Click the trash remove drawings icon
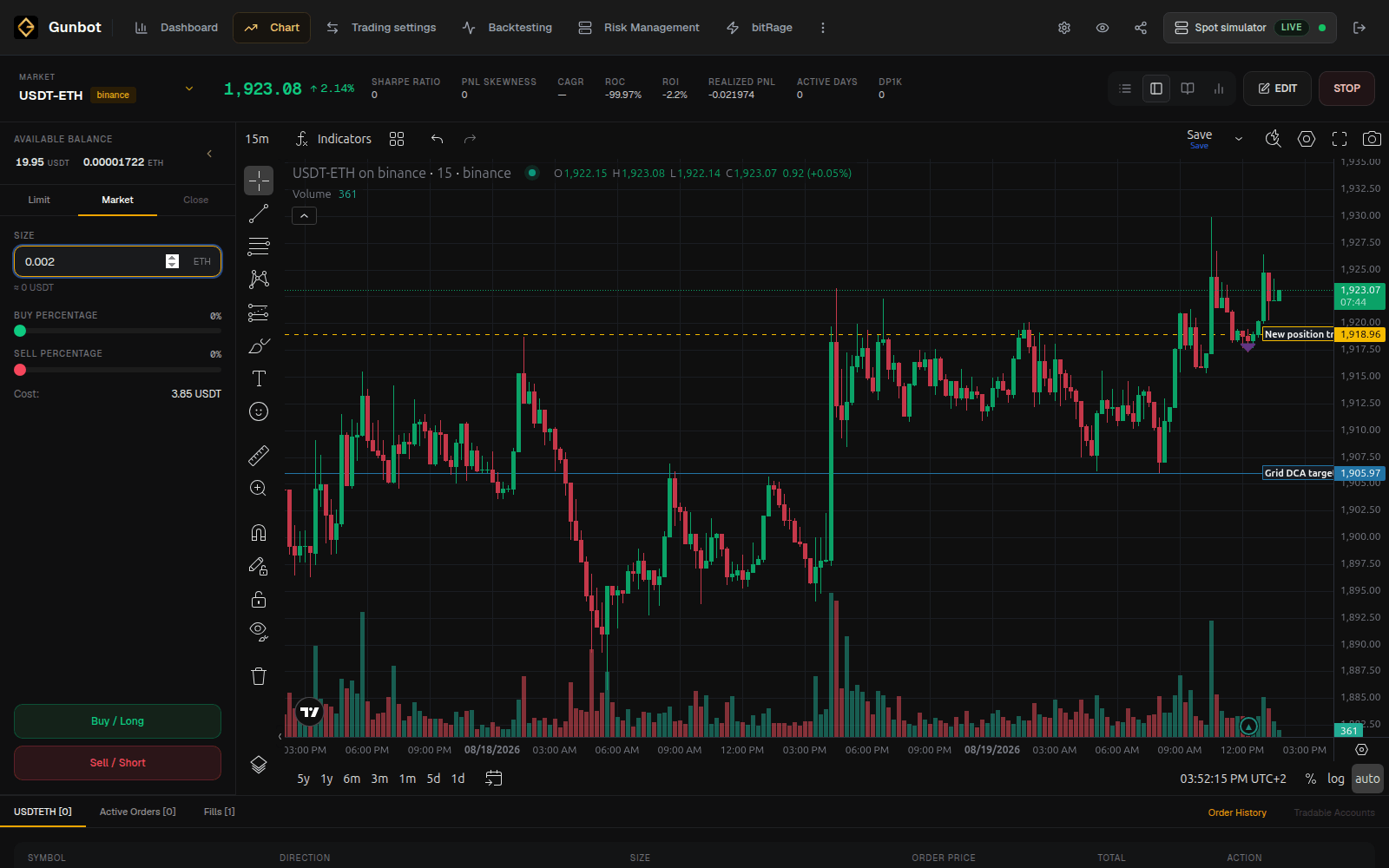The width and height of the screenshot is (1389, 868). pyautogui.click(x=259, y=676)
